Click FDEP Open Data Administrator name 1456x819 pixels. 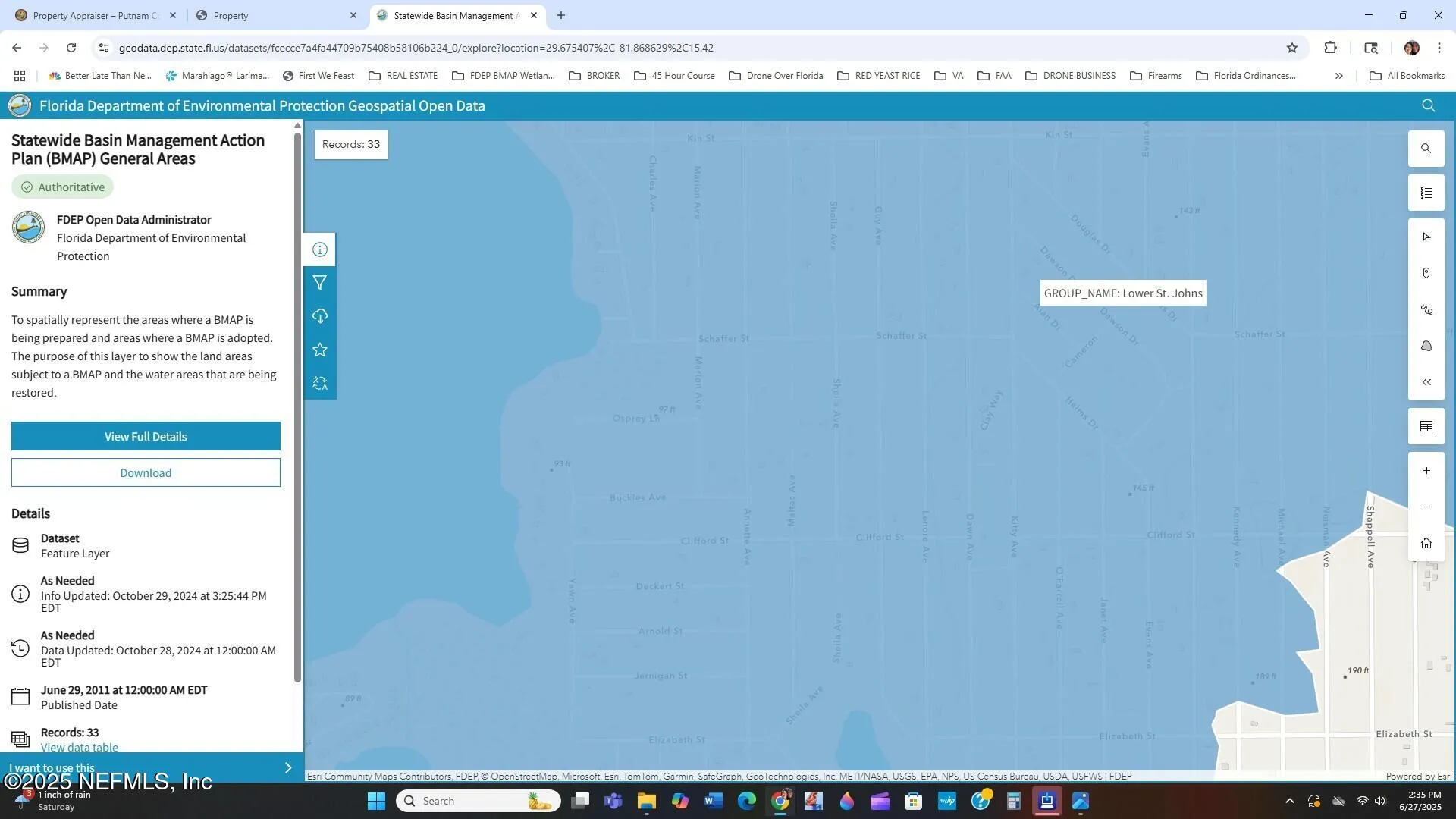coord(134,220)
